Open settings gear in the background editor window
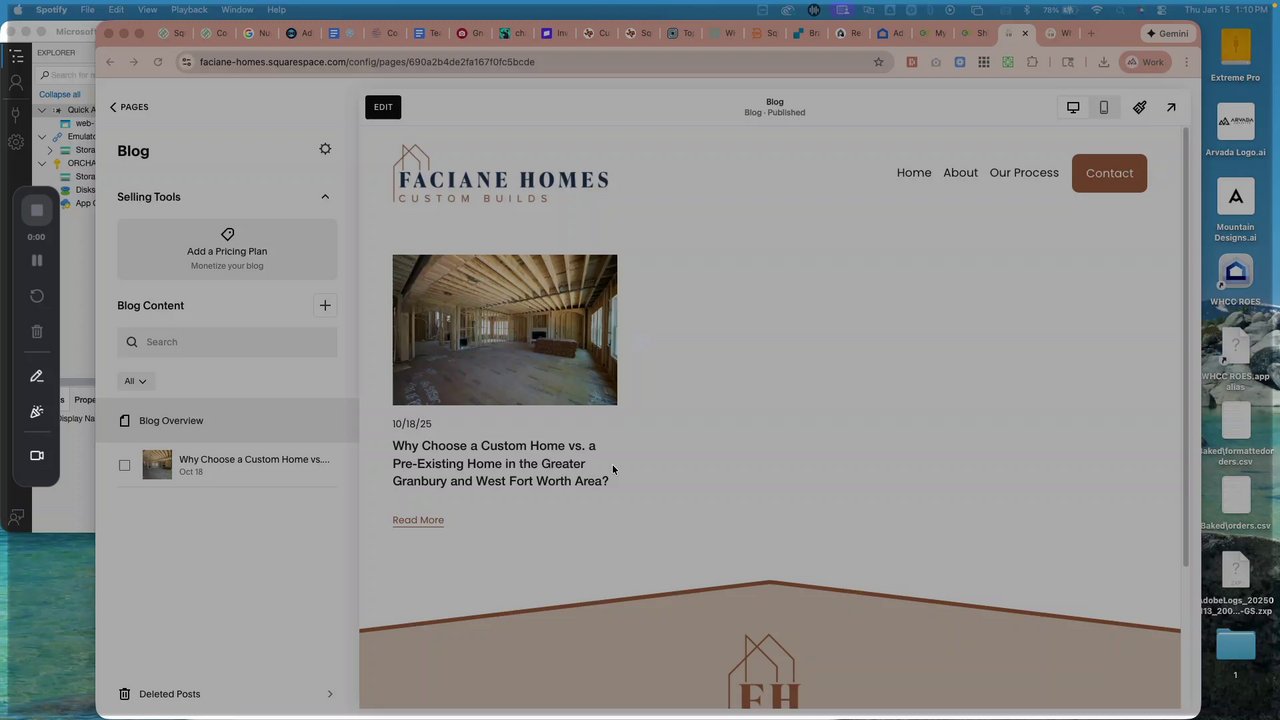The height and width of the screenshot is (720, 1280). 16,142
